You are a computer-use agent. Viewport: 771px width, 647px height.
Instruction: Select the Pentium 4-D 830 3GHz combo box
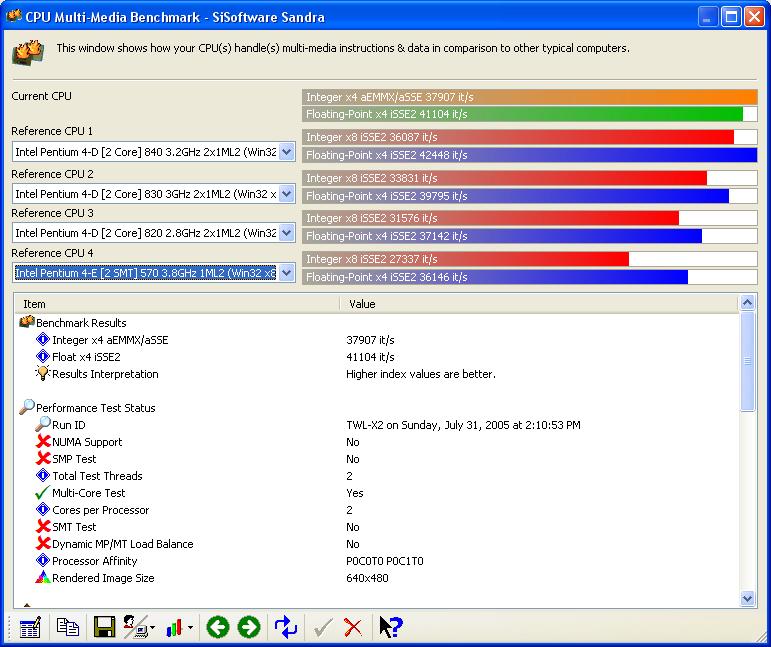click(153, 194)
